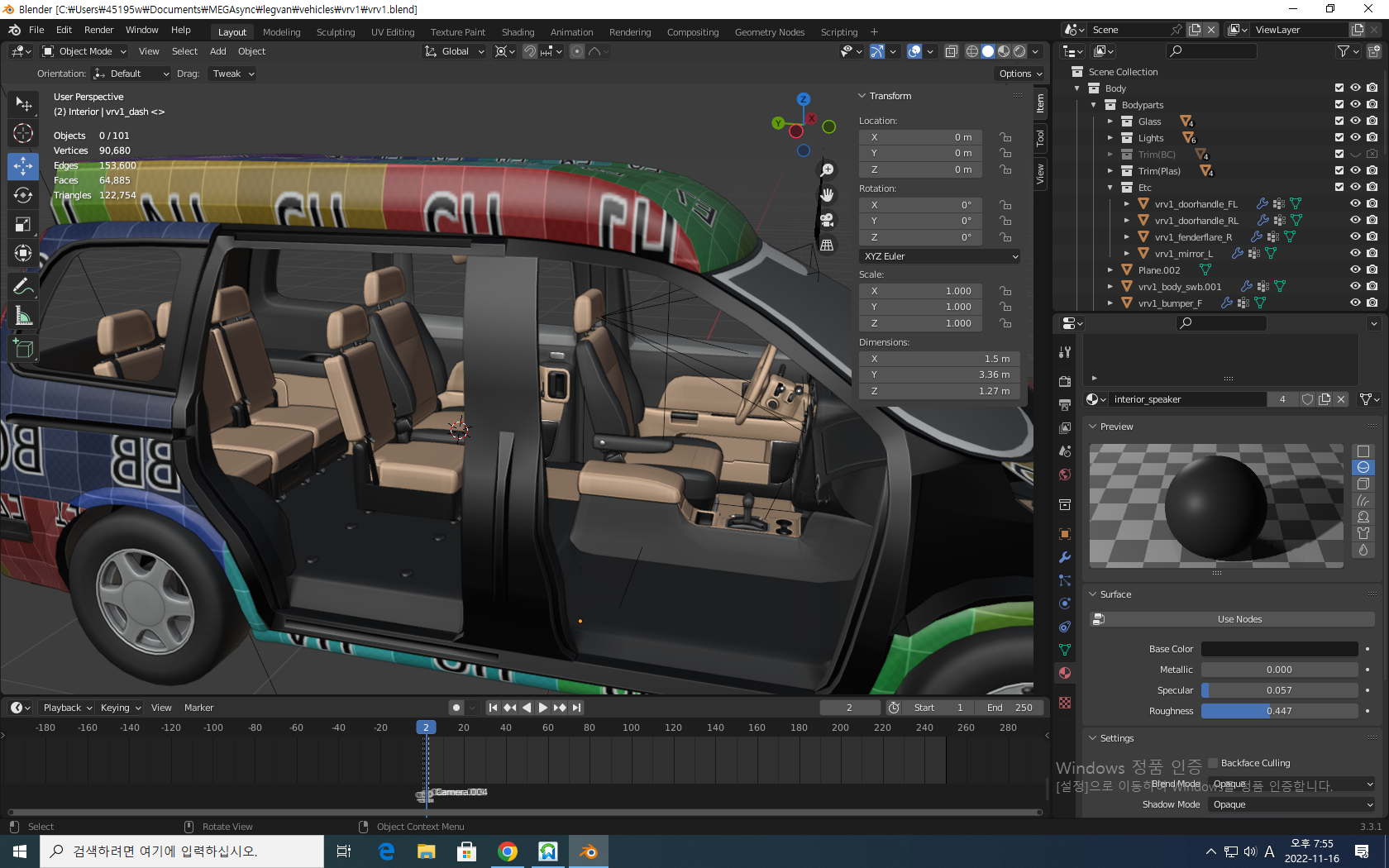The height and width of the screenshot is (868, 1389).
Task: Click the viewport Options button
Action: [1019, 74]
